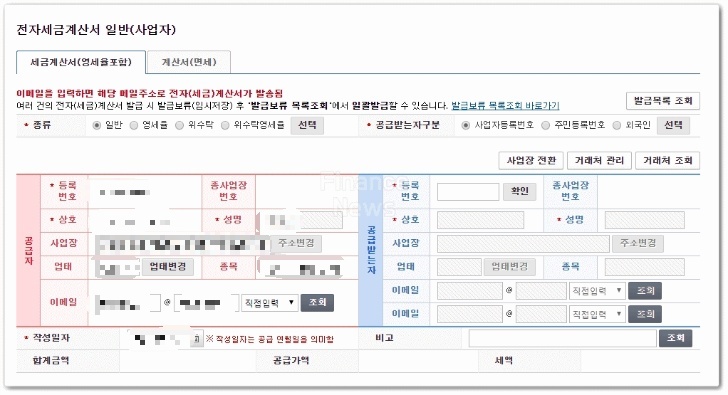This screenshot has height=395, width=728.
Task: Open supplier email 직접입력 dropdown
Action: tap(270, 303)
